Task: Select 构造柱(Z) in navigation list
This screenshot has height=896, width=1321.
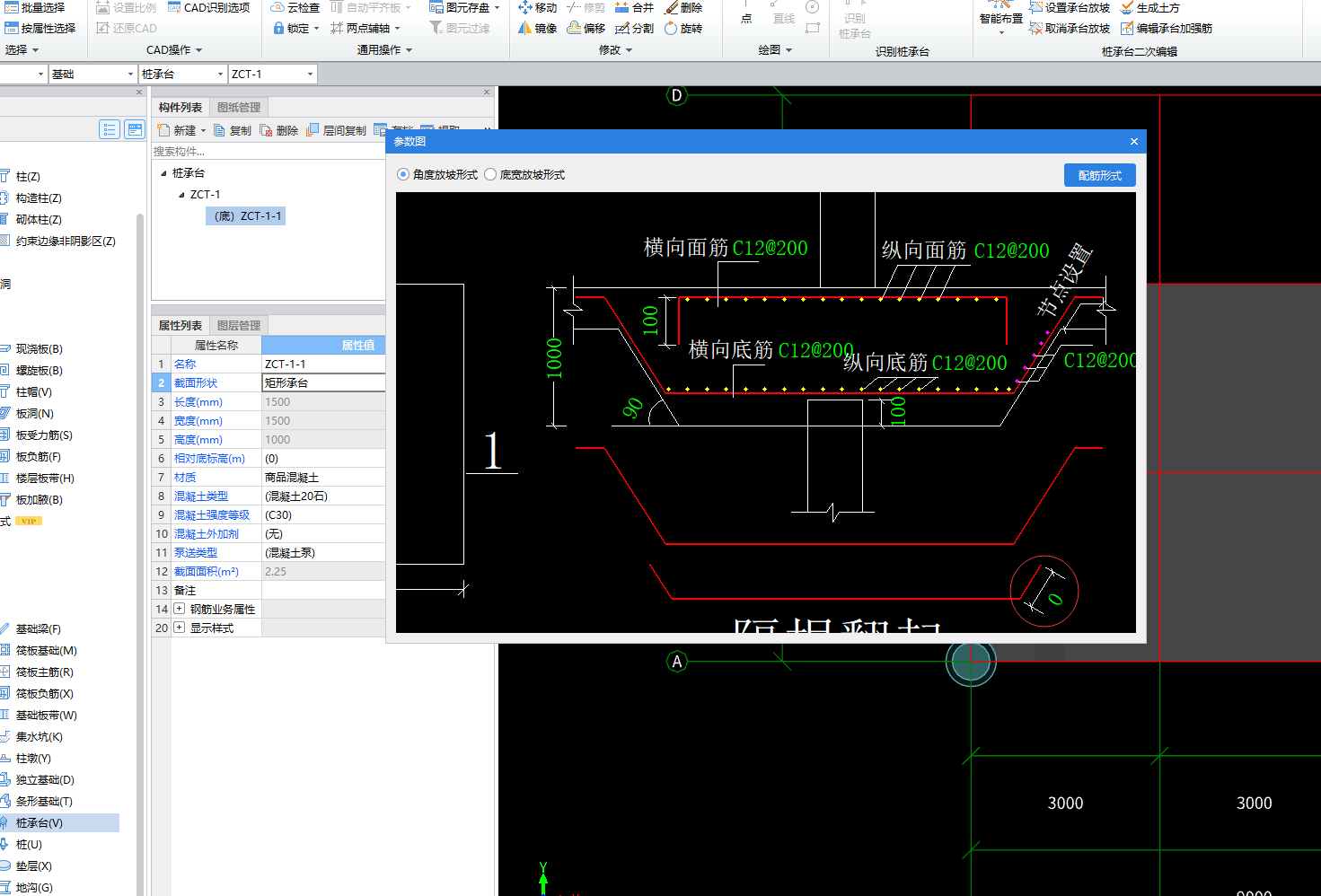Action: click(x=39, y=198)
